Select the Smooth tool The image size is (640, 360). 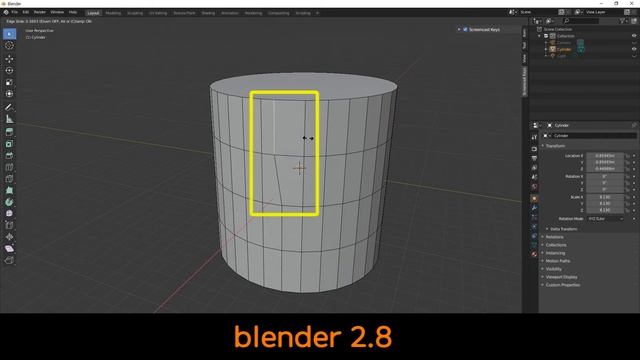(x=9, y=213)
